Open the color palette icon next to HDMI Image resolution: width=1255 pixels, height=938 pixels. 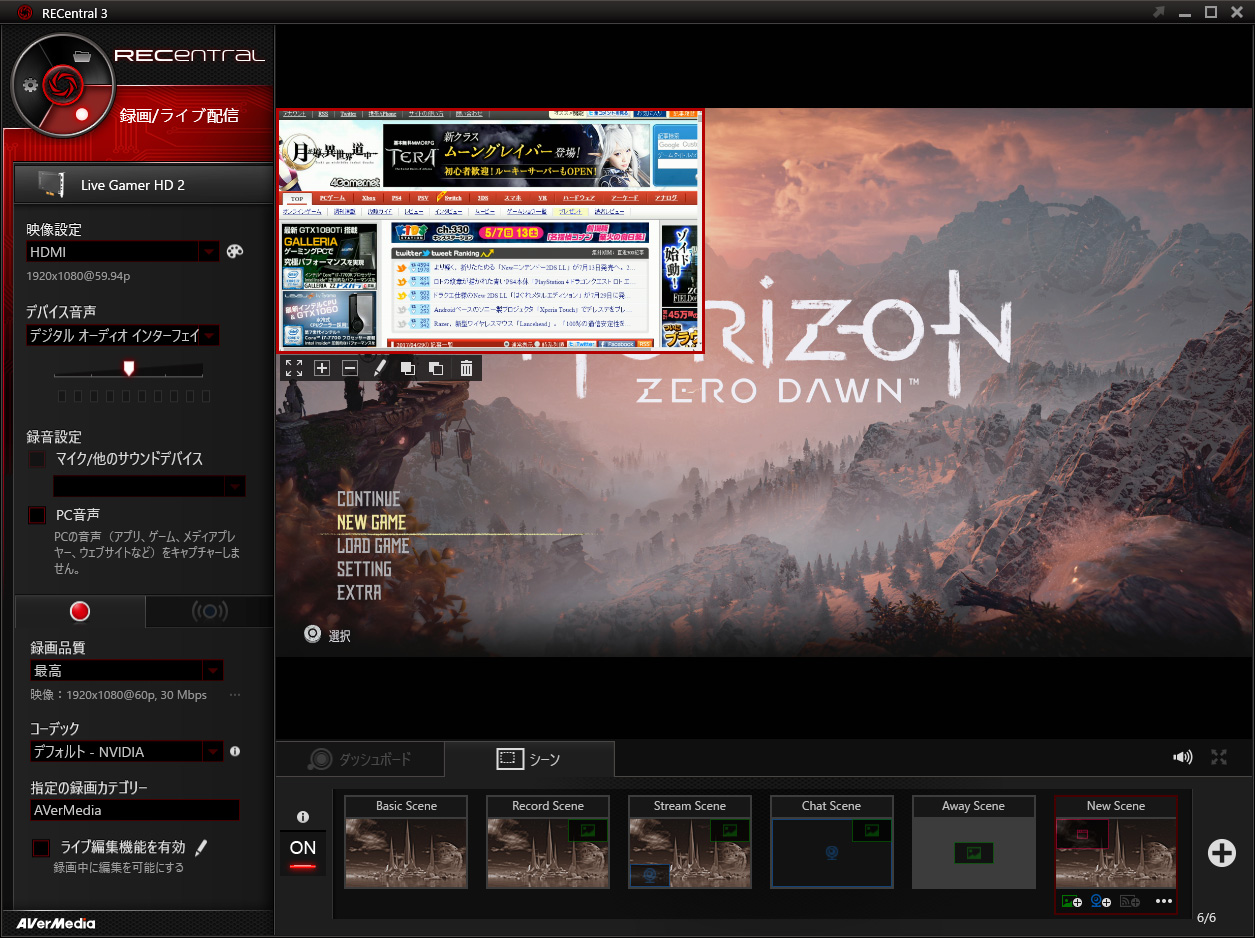point(235,251)
